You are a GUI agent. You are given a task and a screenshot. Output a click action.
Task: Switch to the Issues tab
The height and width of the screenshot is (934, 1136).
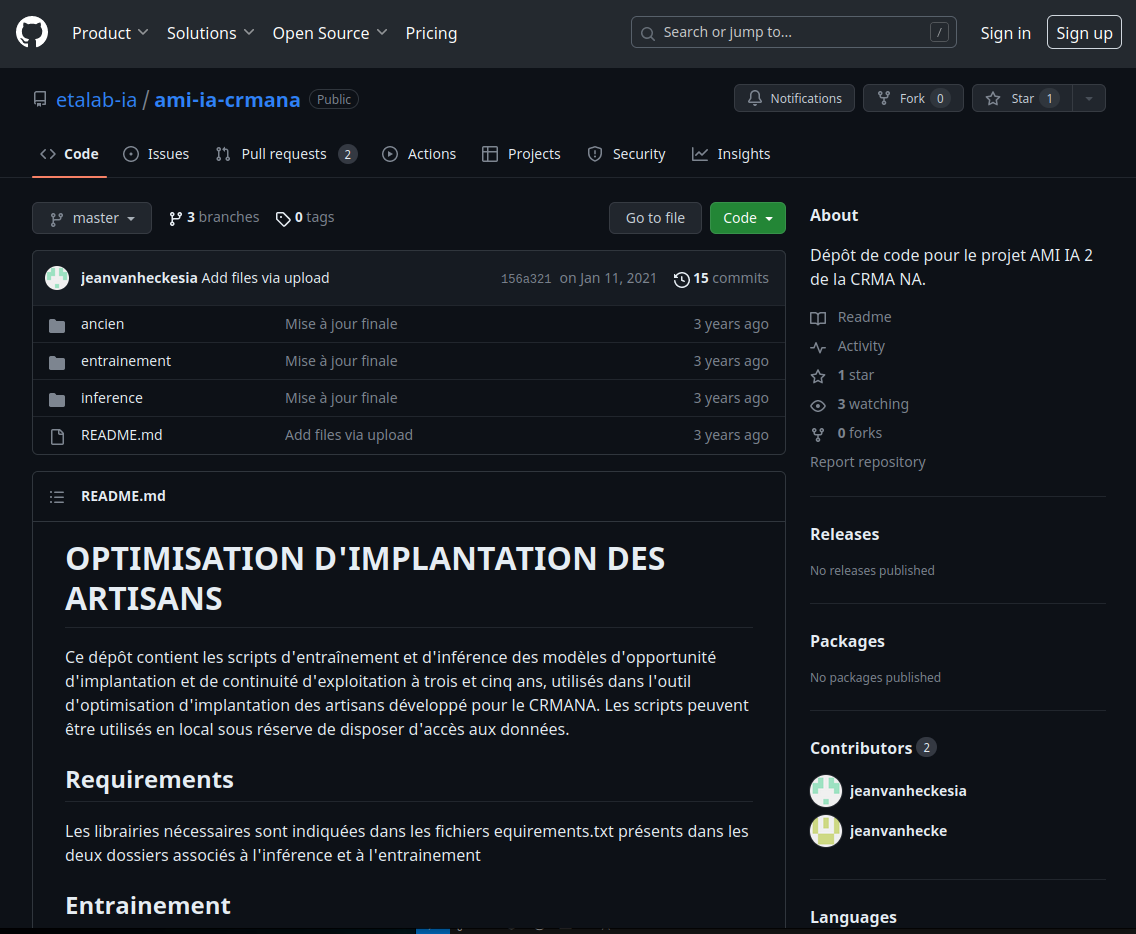(156, 154)
